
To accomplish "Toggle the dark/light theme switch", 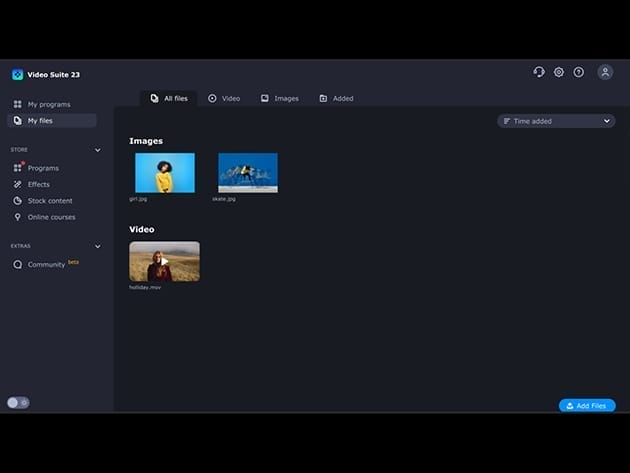I will click(x=18, y=402).
